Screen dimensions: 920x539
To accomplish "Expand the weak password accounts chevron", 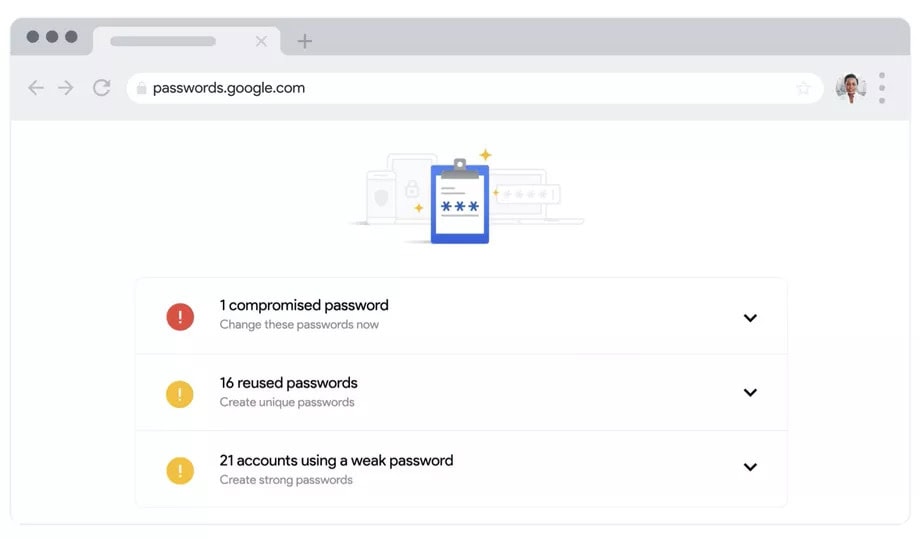I will pyautogui.click(x=750, y=467).
